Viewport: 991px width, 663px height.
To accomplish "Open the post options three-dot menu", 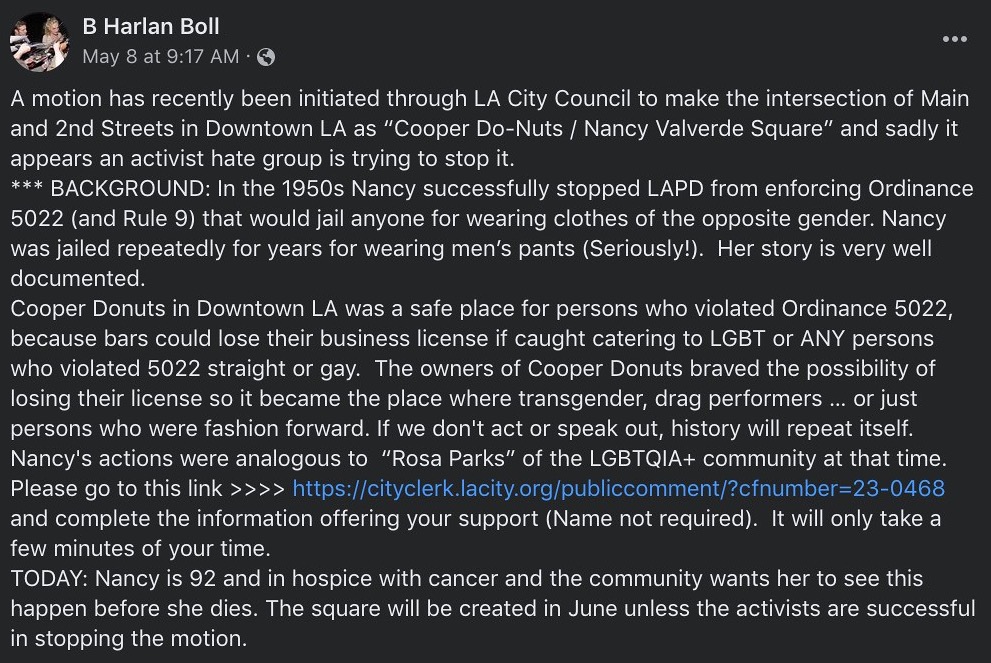I will (954, 39).
